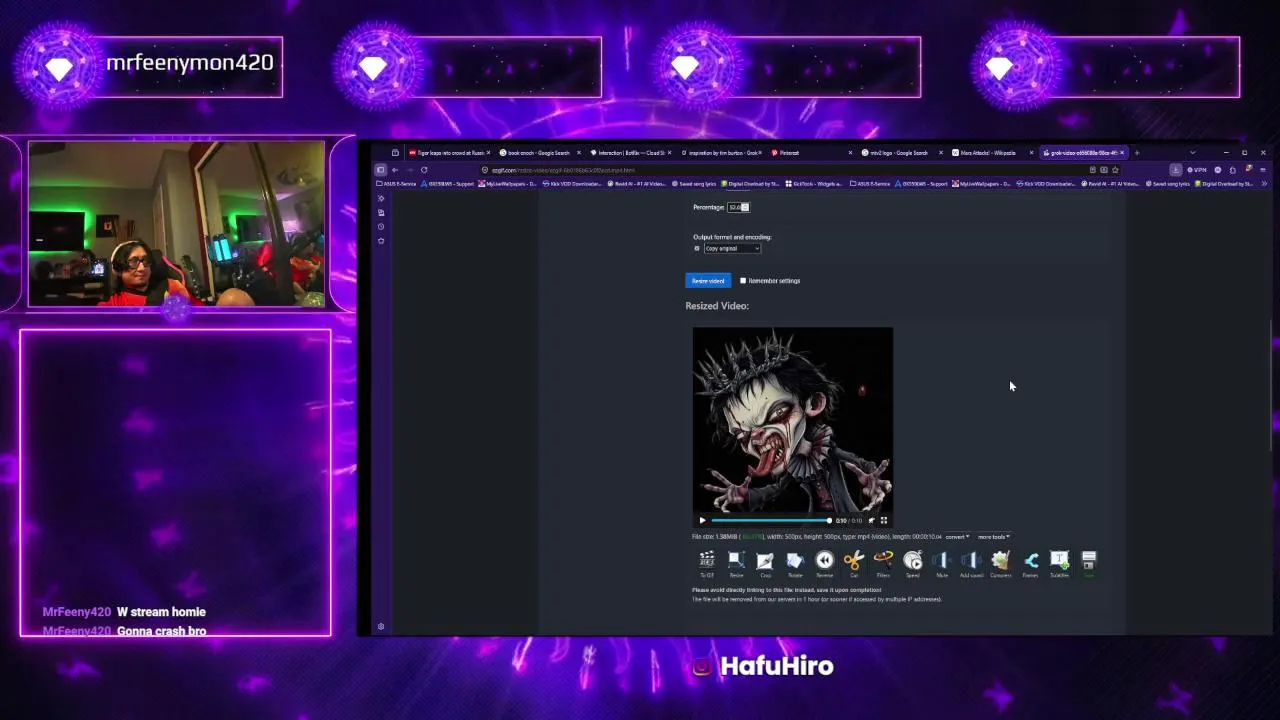Switch to Tiger leaps into crowd tab

coord(448,153)
